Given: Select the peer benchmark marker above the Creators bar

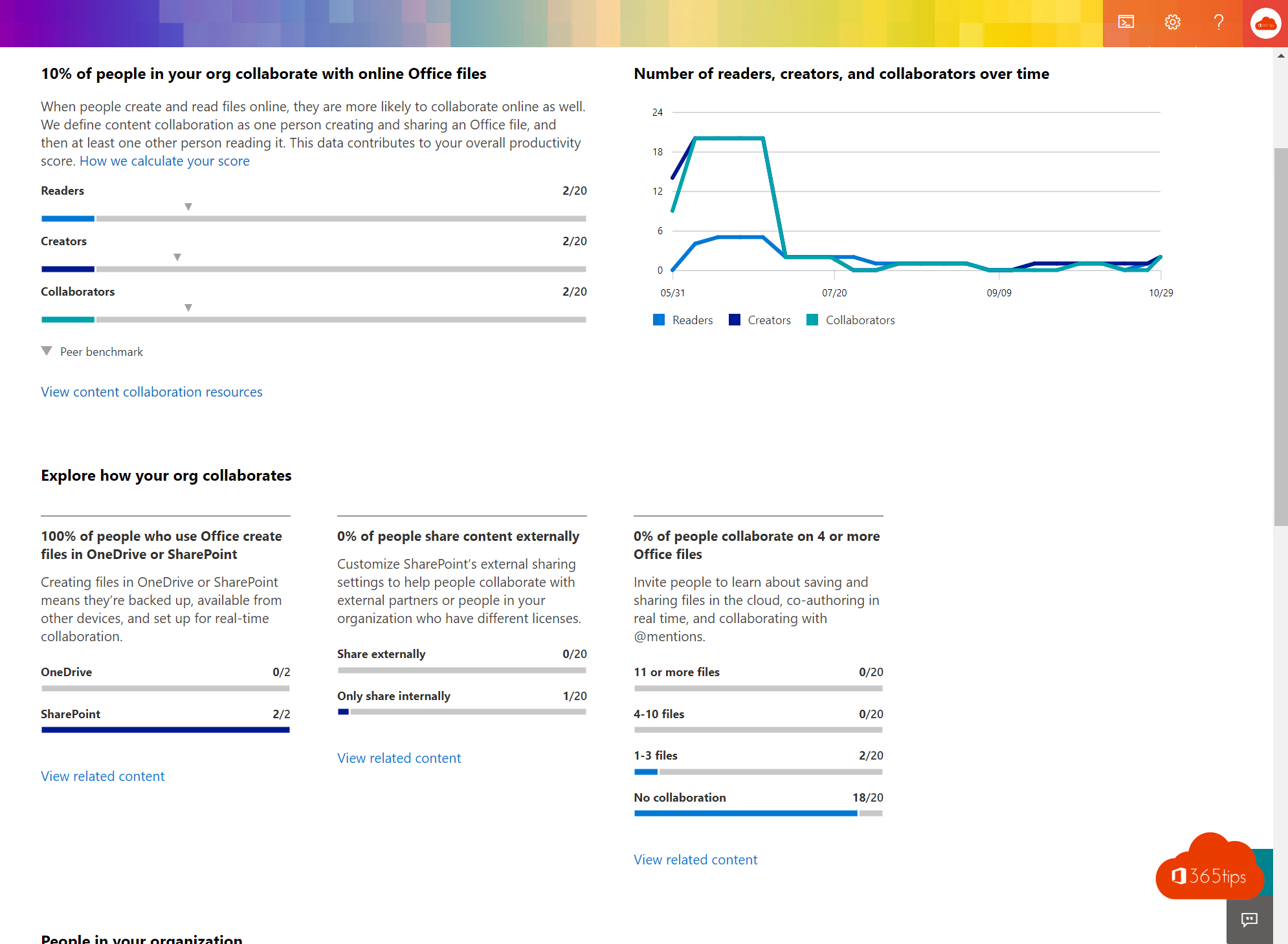Looking at the screenshot, I should [177, 256].
